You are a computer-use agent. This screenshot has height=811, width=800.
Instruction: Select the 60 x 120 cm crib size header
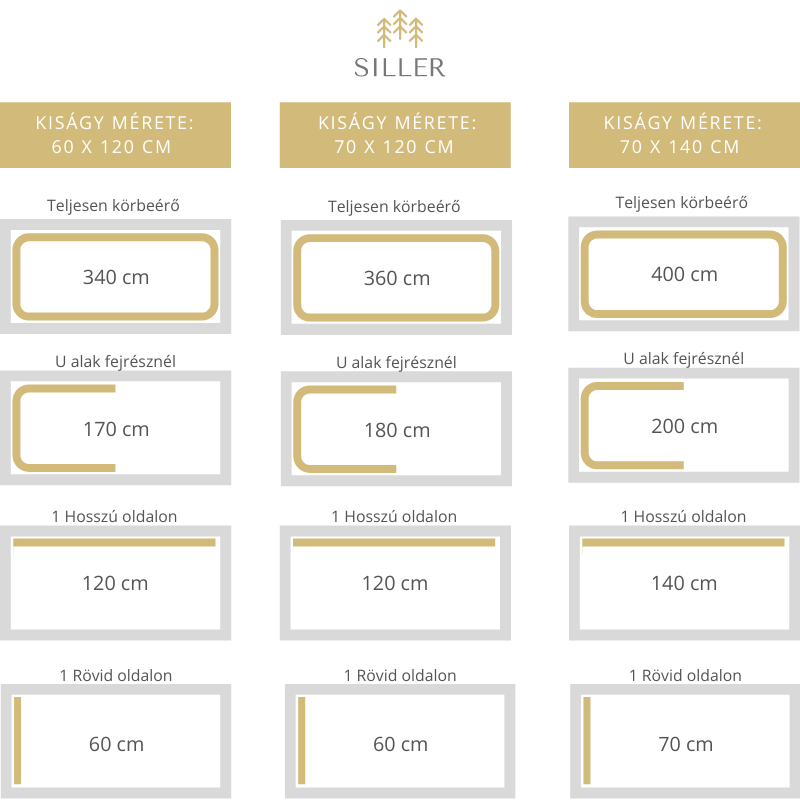click(115, 135)
